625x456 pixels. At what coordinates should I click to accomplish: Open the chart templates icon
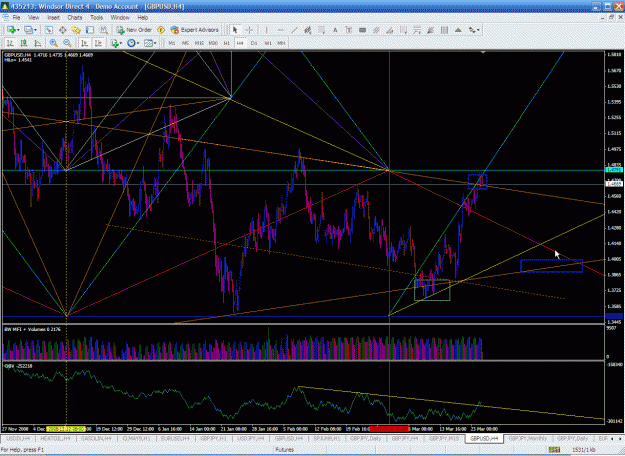(x=148, y=43)
